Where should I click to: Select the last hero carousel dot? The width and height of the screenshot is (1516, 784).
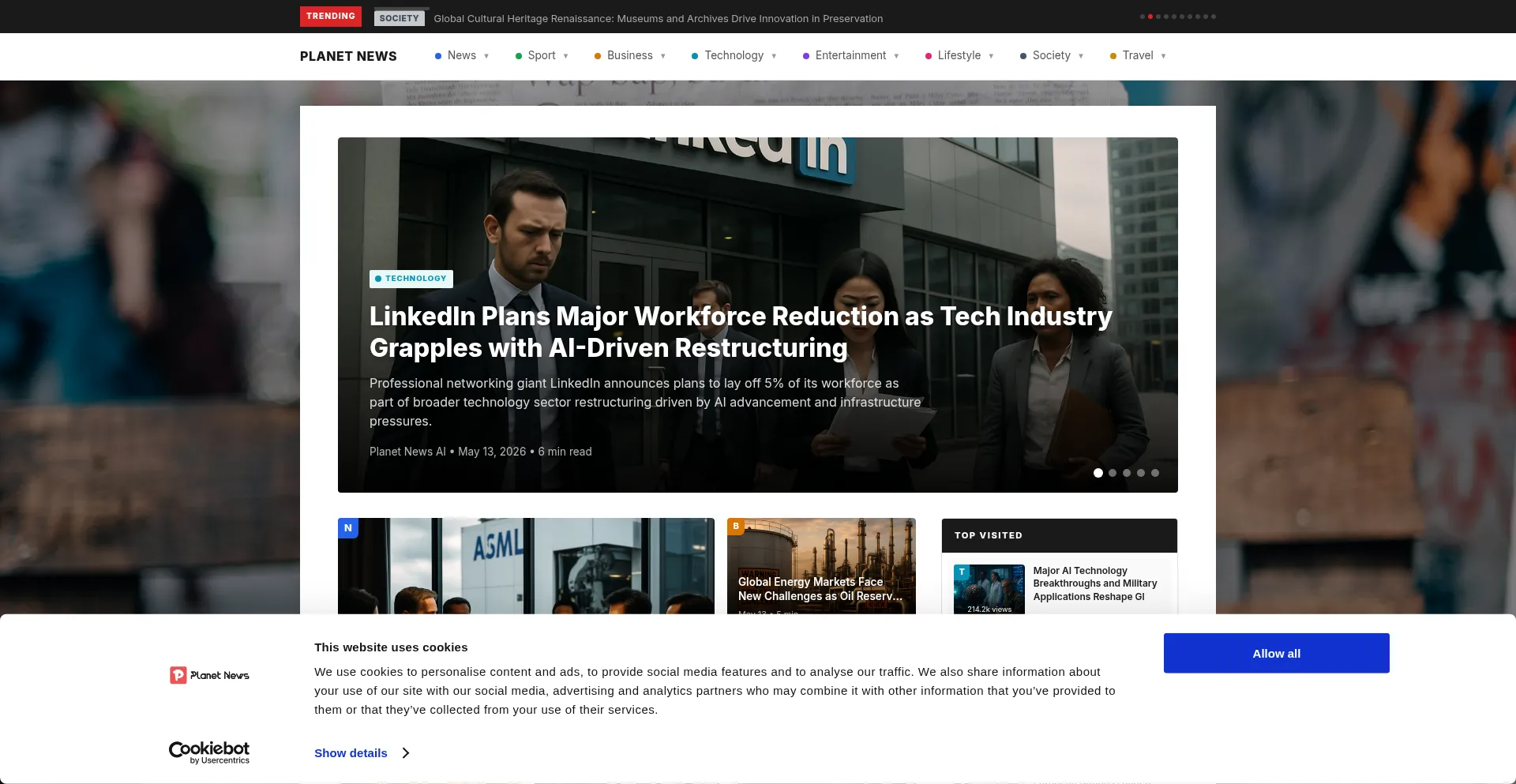tap(1155, 473)
